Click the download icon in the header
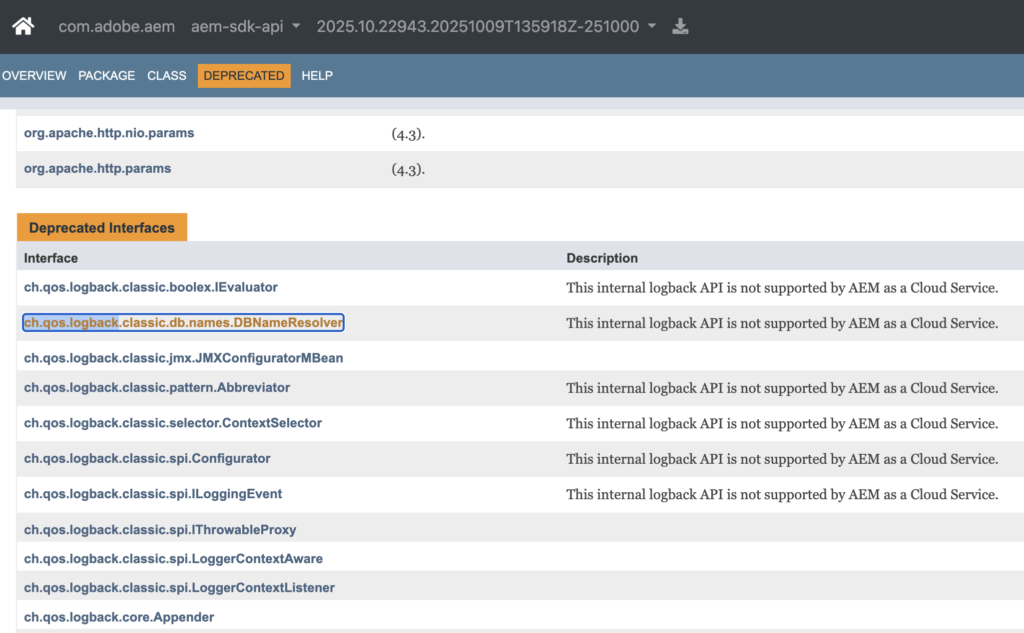Screen dimensions: 1024x633 (680, 26)
